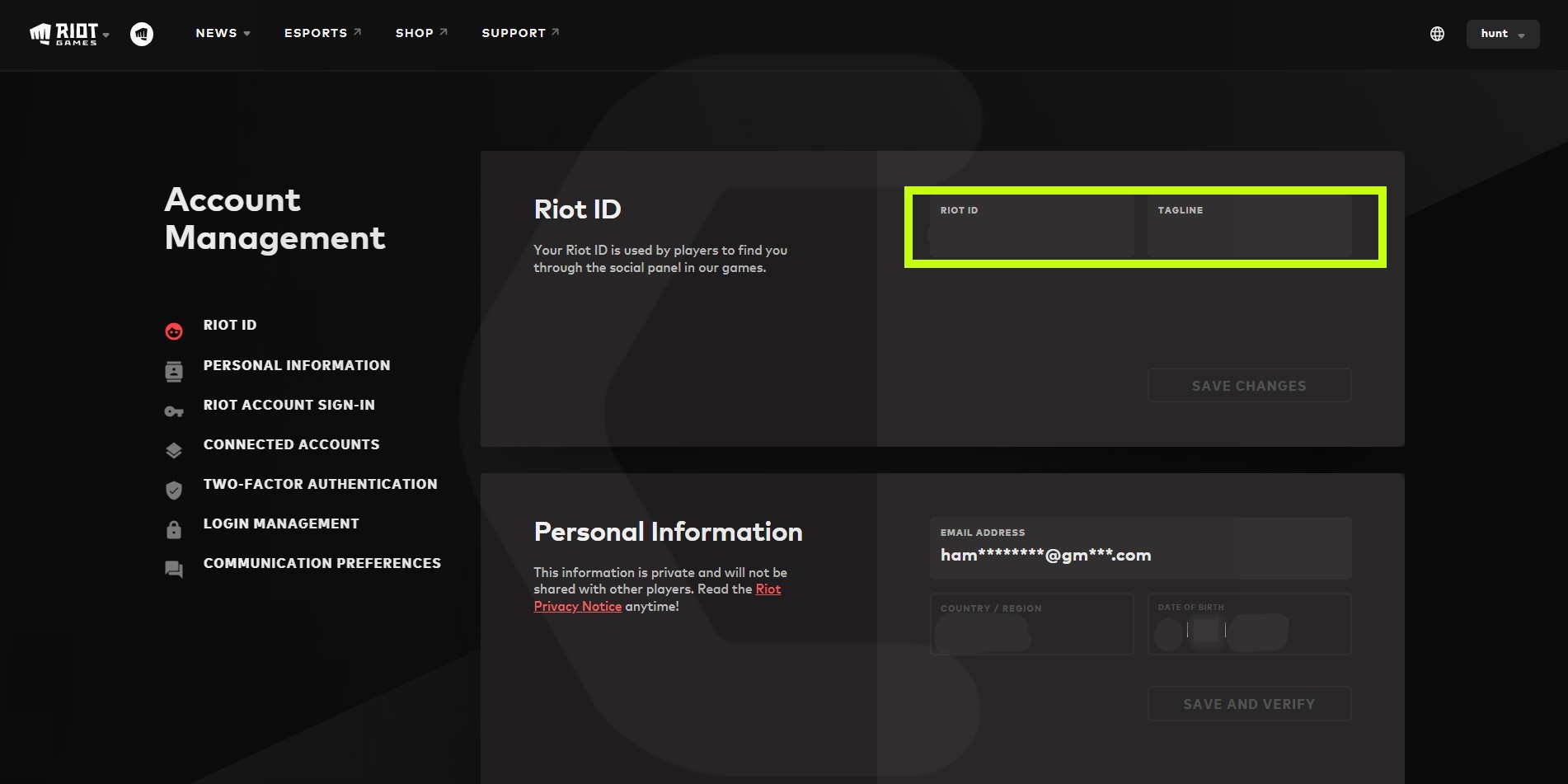Go to Login Management section
Image resolution: width=1568 pixels, height=784 pixels.
(281, 523)
